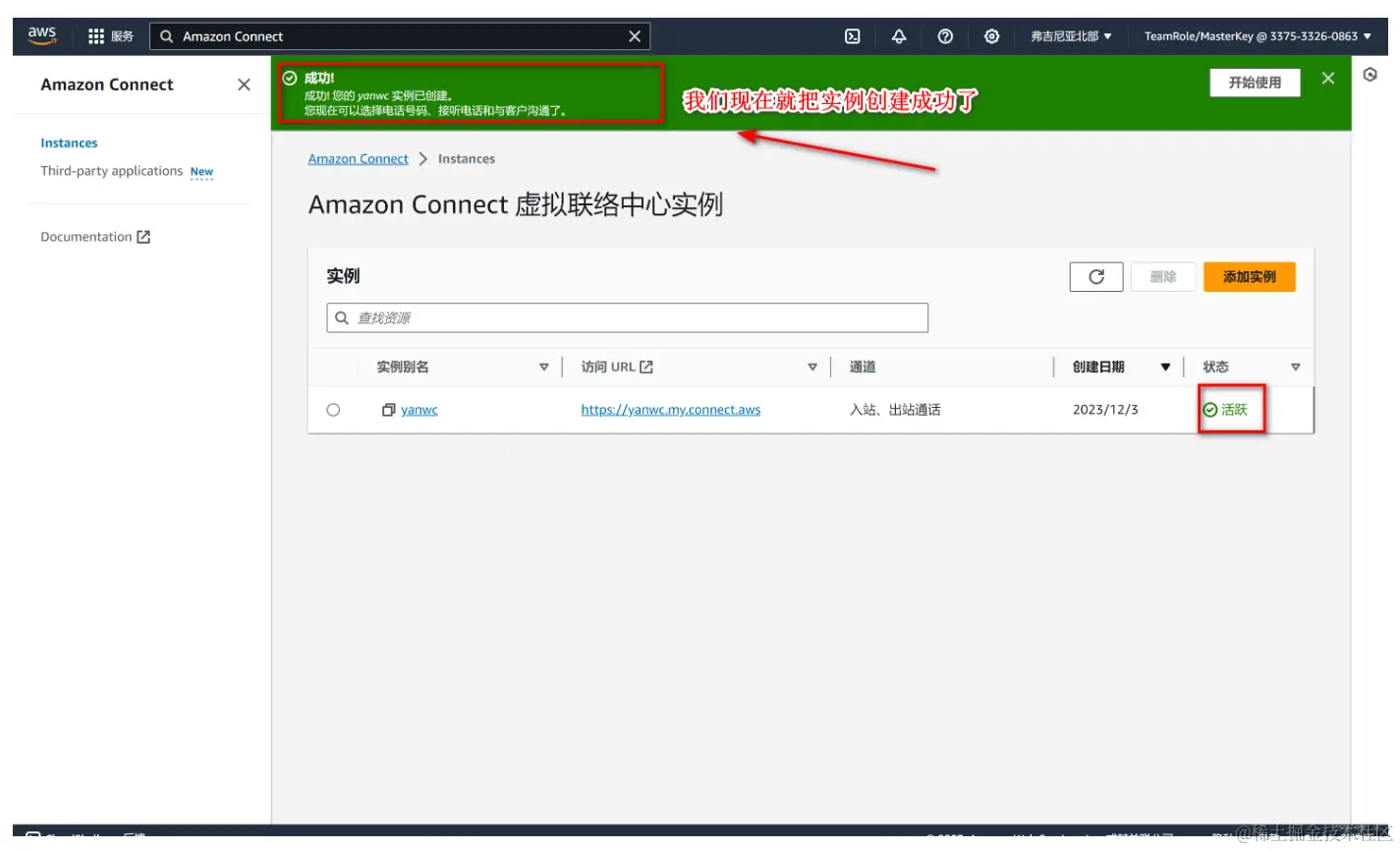Viewport: 1400px width, 850px height.
Task: Click the inbound and outbound calls cell
Action: (x=895, y=410)
